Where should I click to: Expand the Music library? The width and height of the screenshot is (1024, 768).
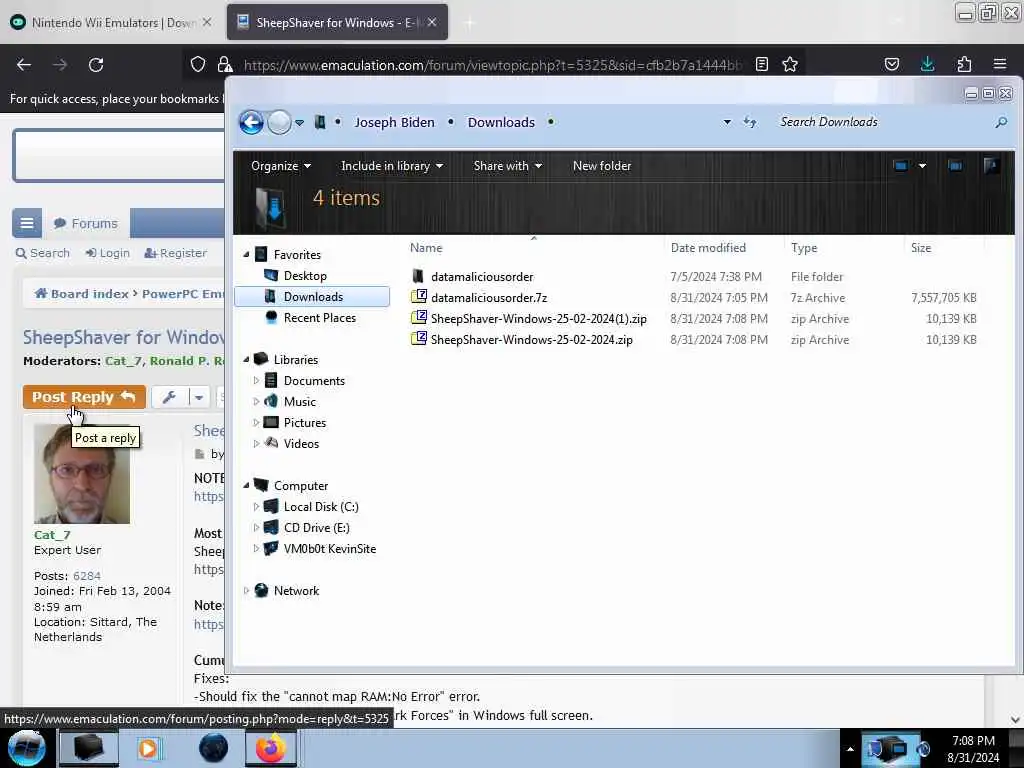(256, 401)
